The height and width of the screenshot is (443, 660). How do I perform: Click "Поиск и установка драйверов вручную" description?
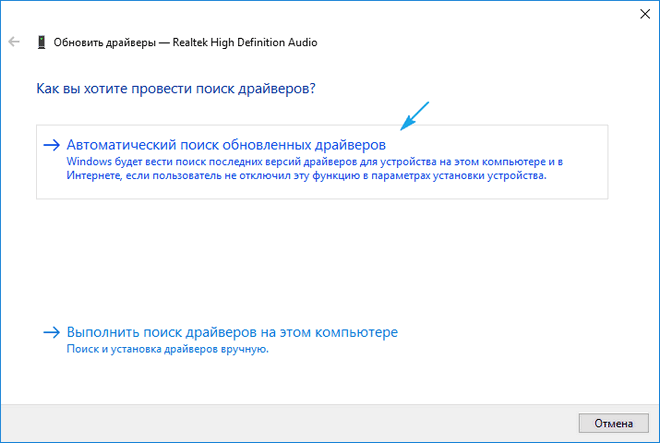point(168,351)
